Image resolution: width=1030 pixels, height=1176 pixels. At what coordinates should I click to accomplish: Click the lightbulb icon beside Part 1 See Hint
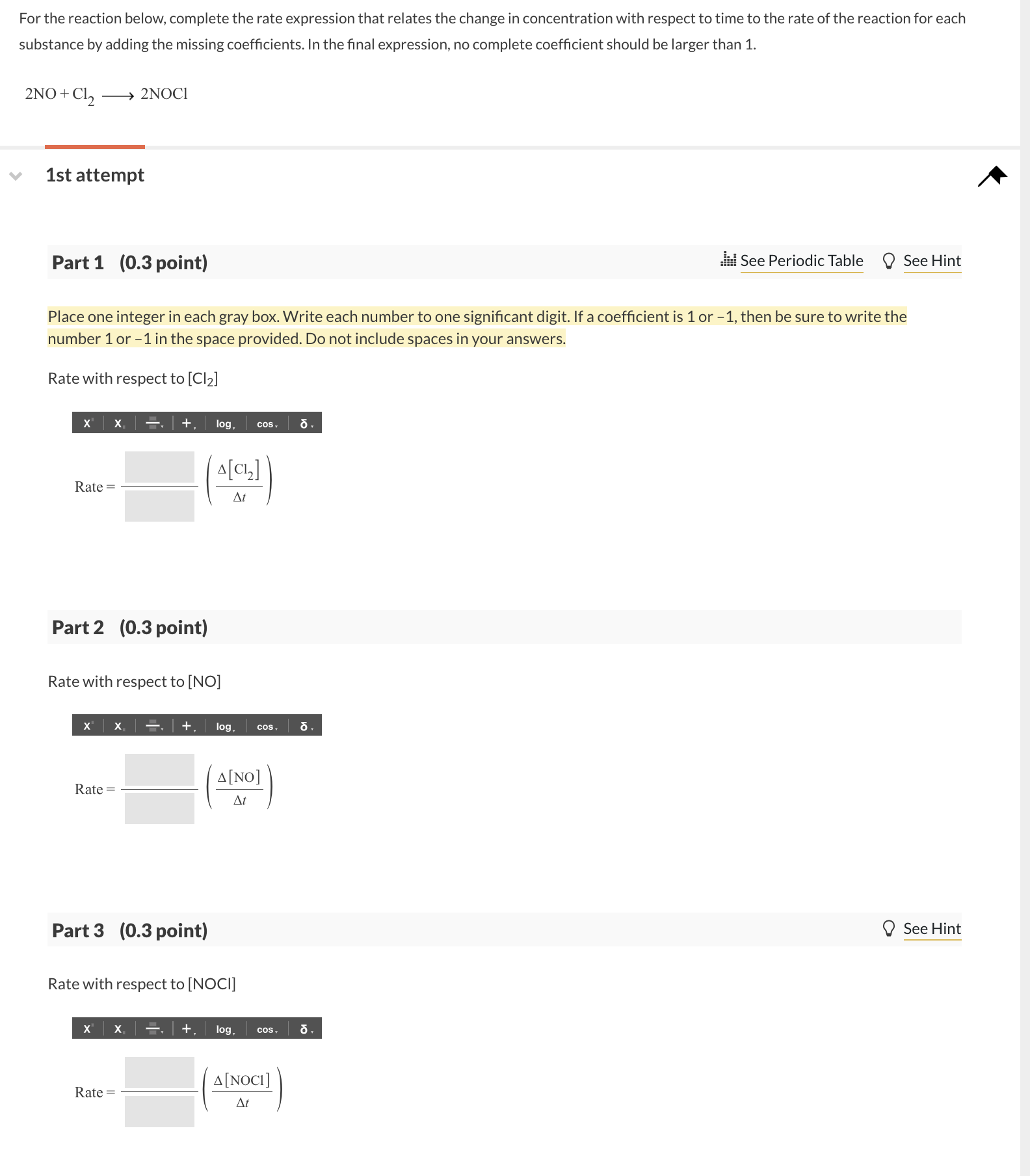(890, 260)
